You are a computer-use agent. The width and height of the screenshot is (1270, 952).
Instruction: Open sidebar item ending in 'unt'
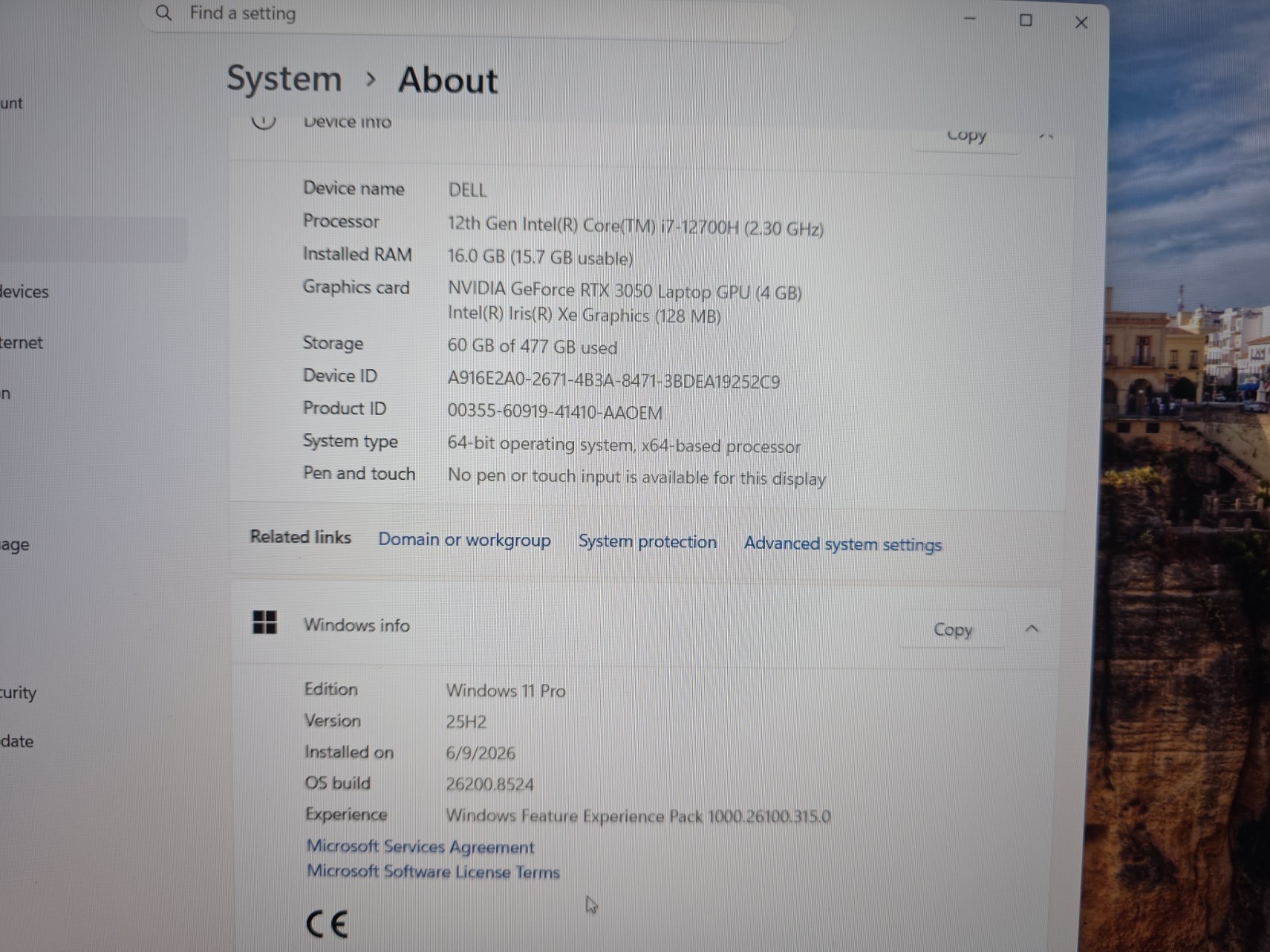pyautogui.click(x=11, y=103)
